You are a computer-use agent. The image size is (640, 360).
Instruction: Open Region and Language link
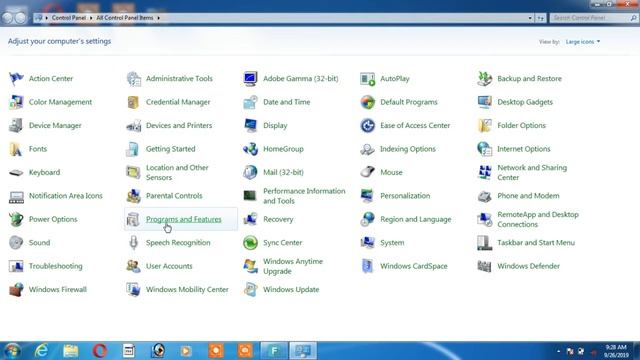coord(416,219)
